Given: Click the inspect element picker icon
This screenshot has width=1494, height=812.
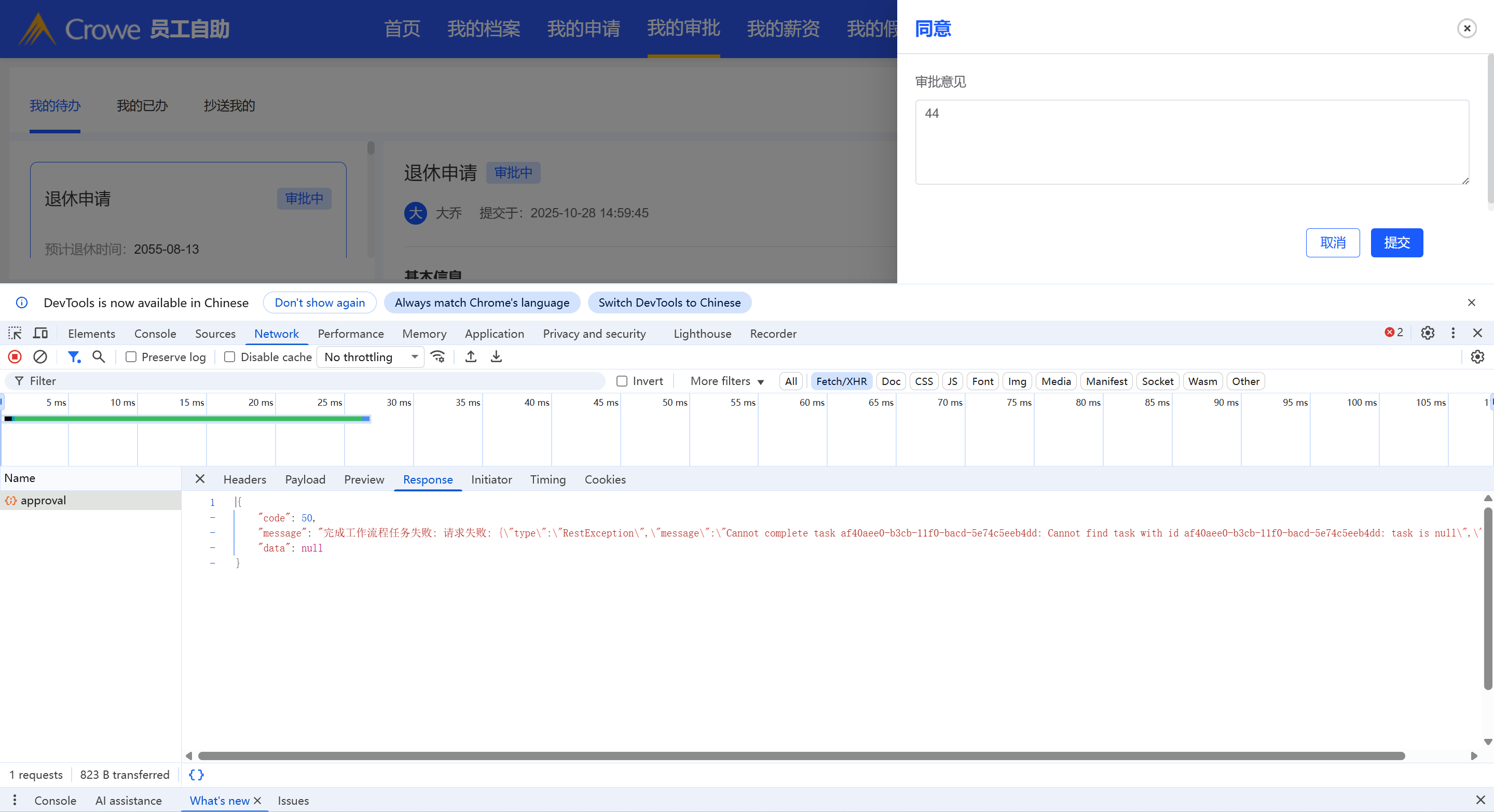Looking at the screenshot, I should 15,333.
